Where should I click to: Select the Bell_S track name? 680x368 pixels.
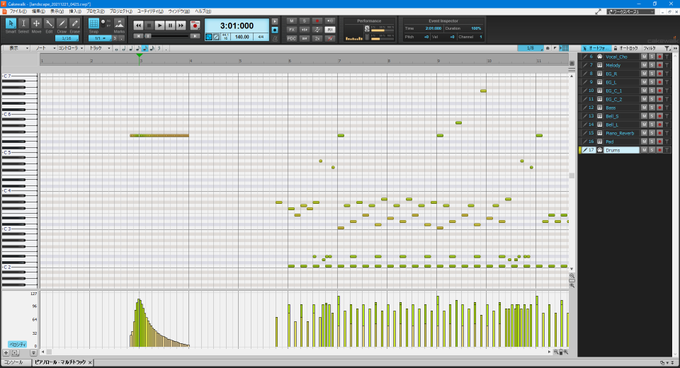point(612,116)
